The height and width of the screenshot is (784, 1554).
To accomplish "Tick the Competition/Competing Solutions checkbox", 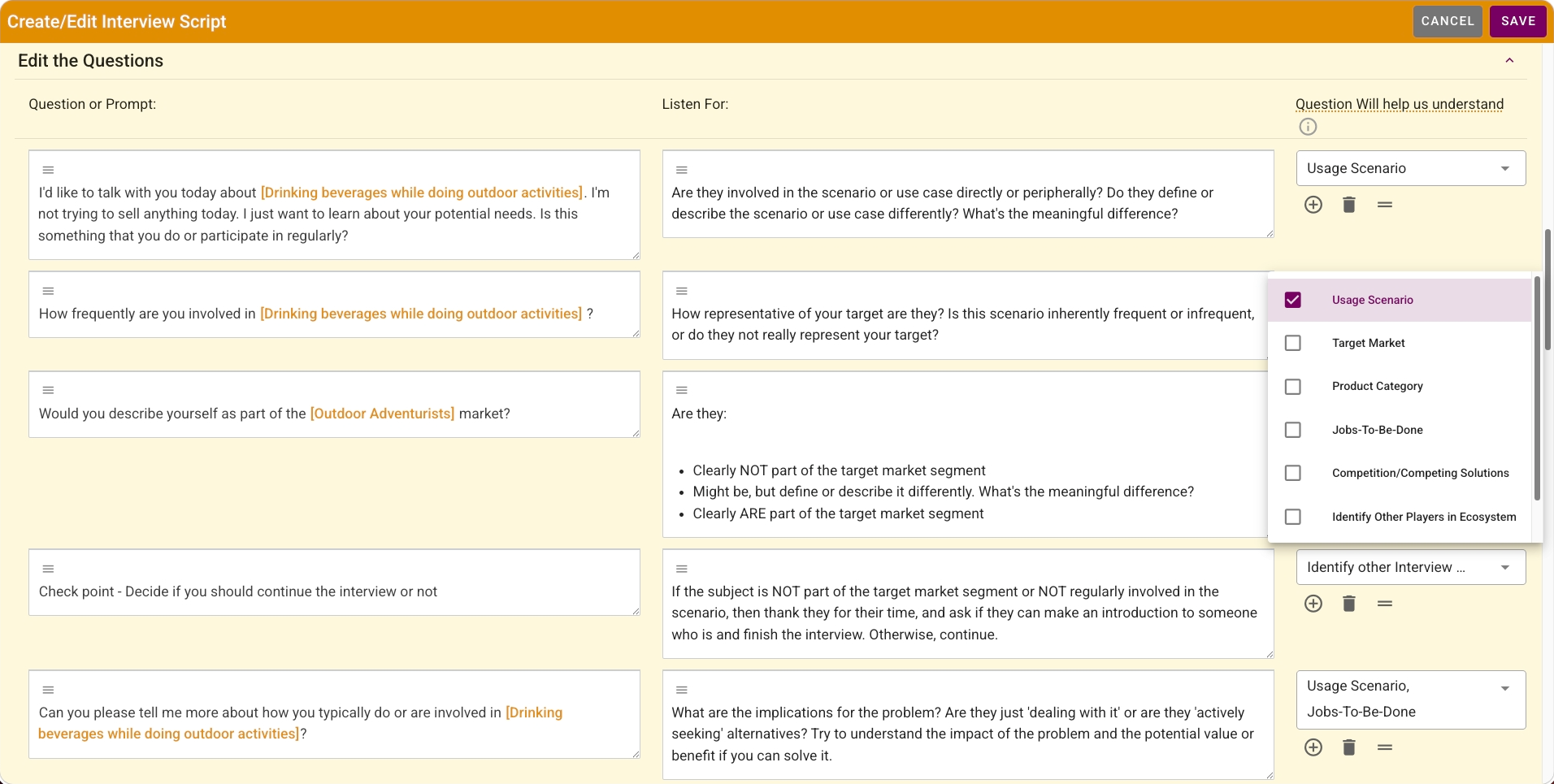I will 1293,473.
